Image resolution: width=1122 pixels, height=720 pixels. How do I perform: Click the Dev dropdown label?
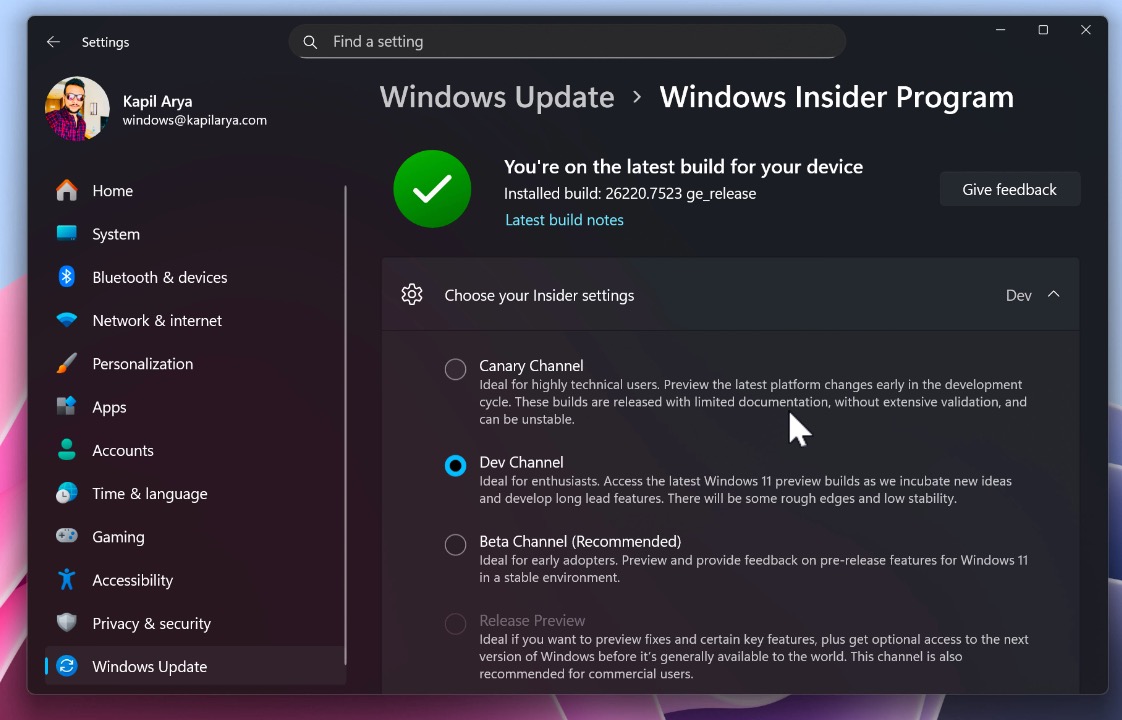tap(1018, 295)
